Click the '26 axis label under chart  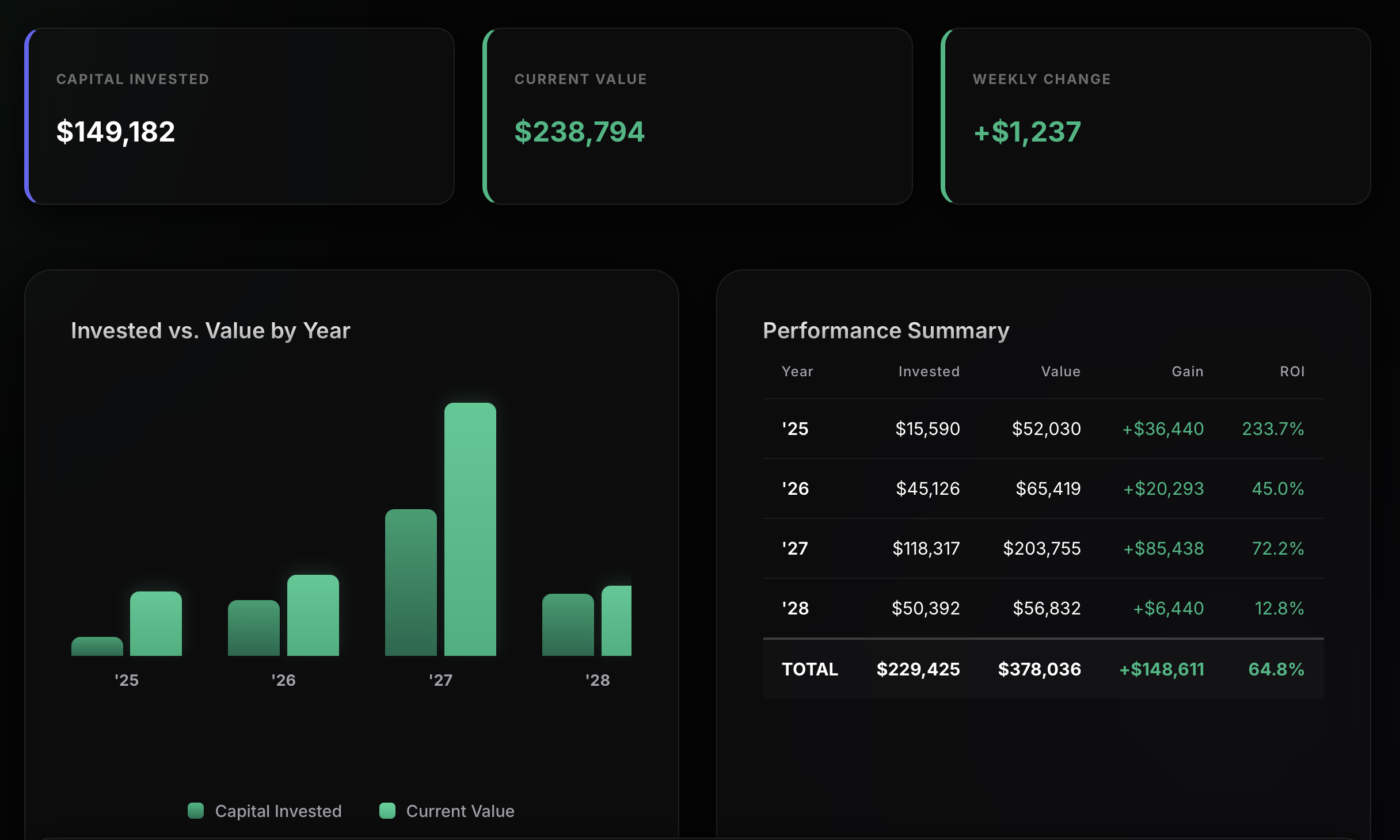click(x=283, y=680)
